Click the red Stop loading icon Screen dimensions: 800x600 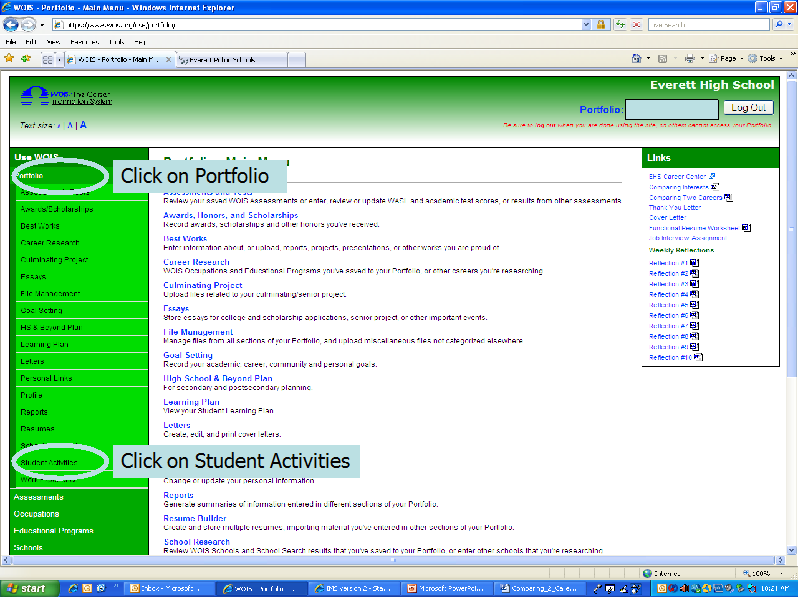pos(636,24)
